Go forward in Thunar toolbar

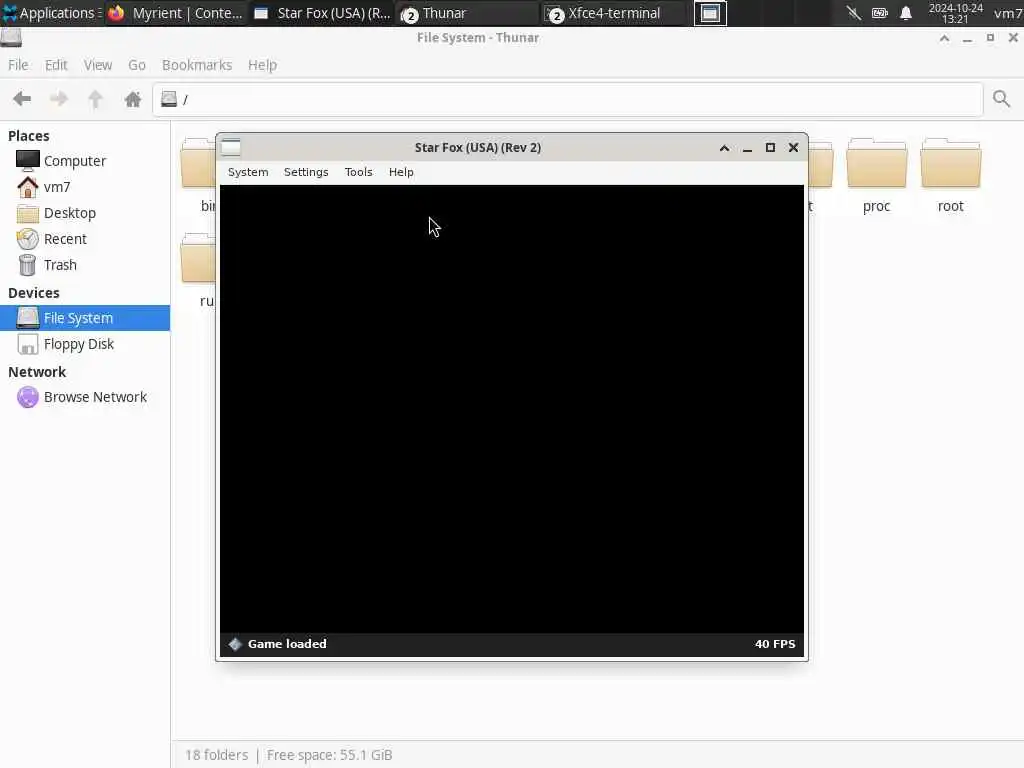point(59,99)
